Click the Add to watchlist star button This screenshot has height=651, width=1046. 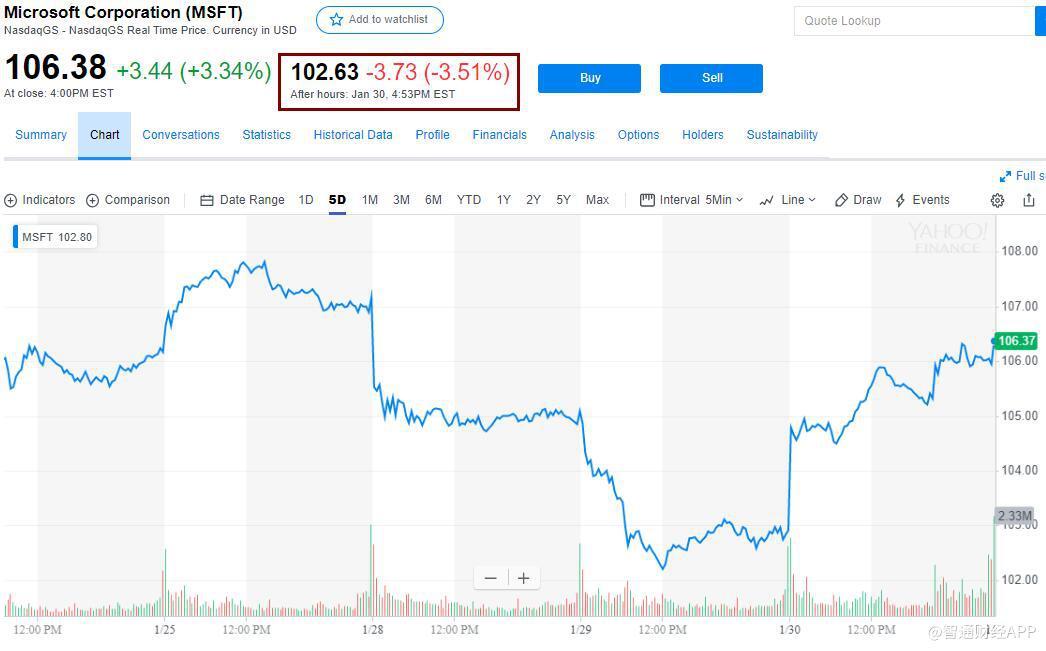(x=379, y=20)
